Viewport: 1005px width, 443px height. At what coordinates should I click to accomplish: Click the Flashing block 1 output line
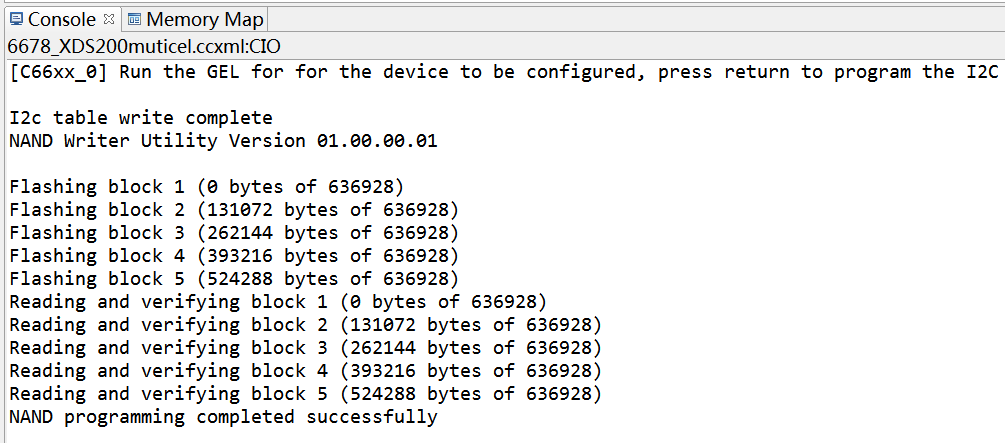click(x=206, y=187)
